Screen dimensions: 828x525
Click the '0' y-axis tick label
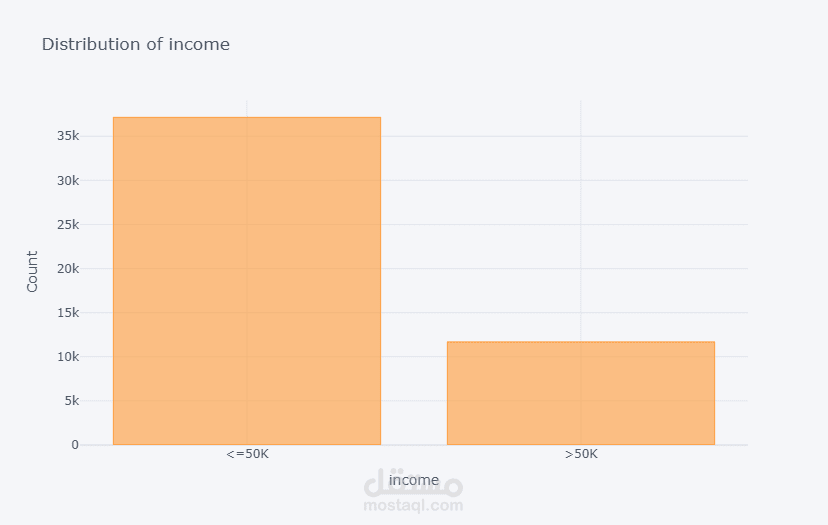point(74,445)
